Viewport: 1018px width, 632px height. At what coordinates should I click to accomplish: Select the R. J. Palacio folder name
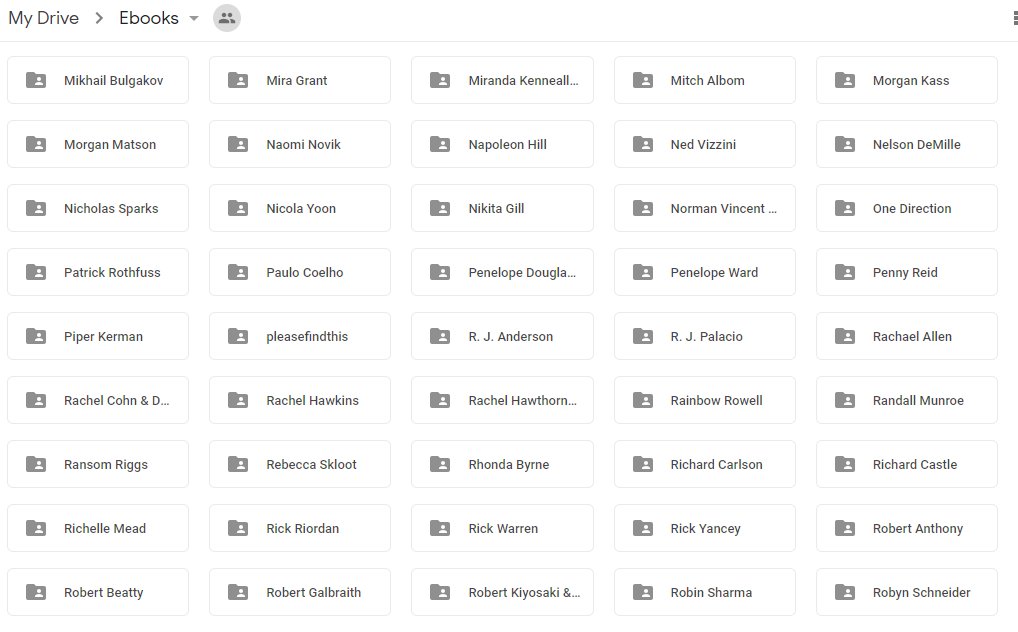point(706,336)
